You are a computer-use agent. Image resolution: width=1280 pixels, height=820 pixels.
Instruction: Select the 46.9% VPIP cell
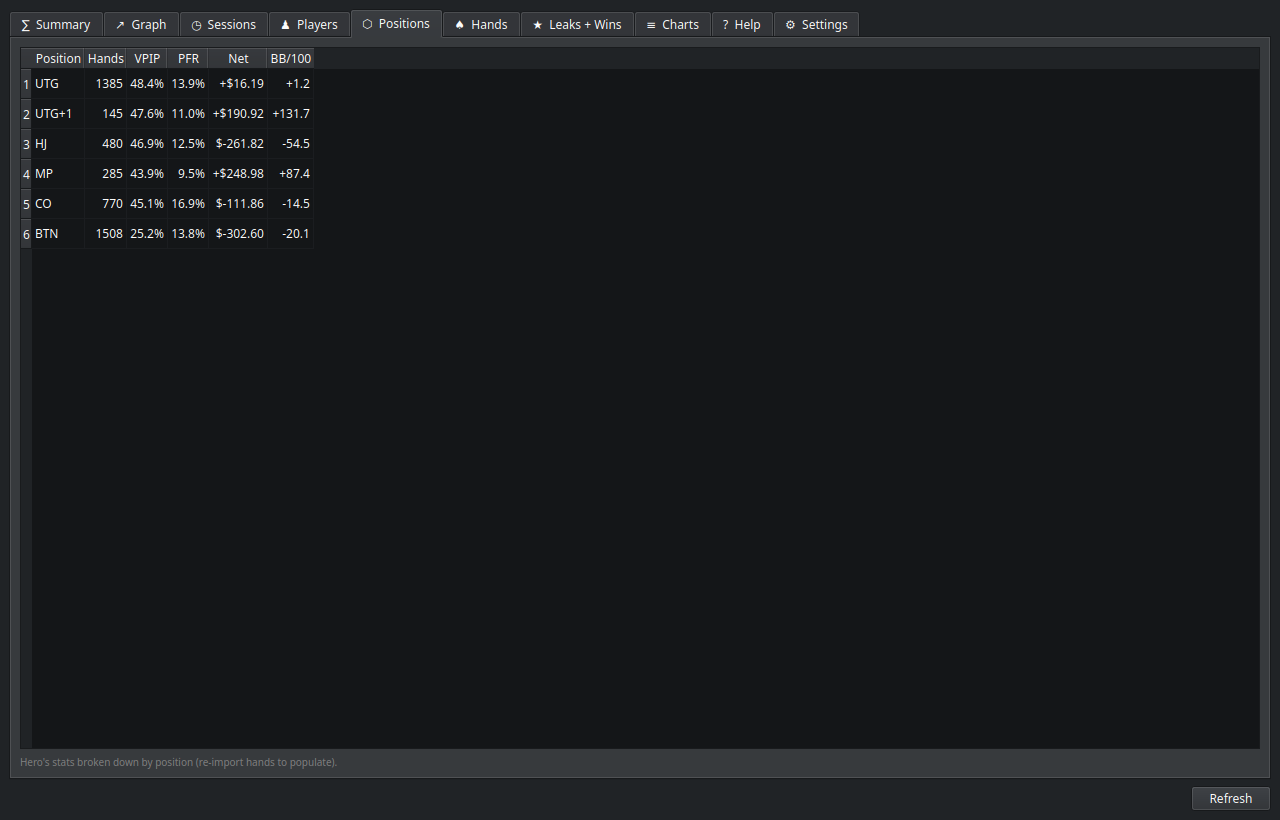tap(146, 144)
